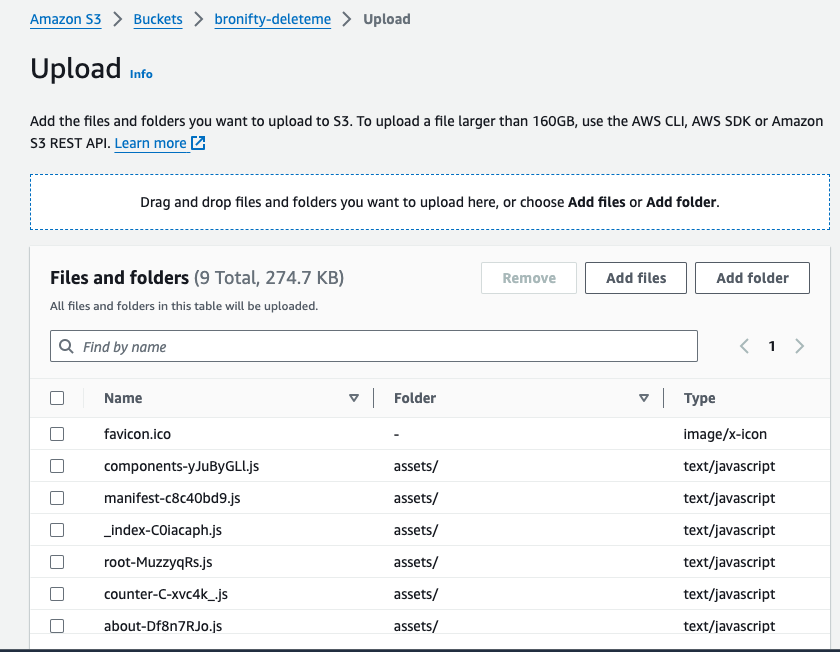Navigate to Buckets via the breadcrumb
This screenshot has height=652, width=840.
tap(157, 18)
